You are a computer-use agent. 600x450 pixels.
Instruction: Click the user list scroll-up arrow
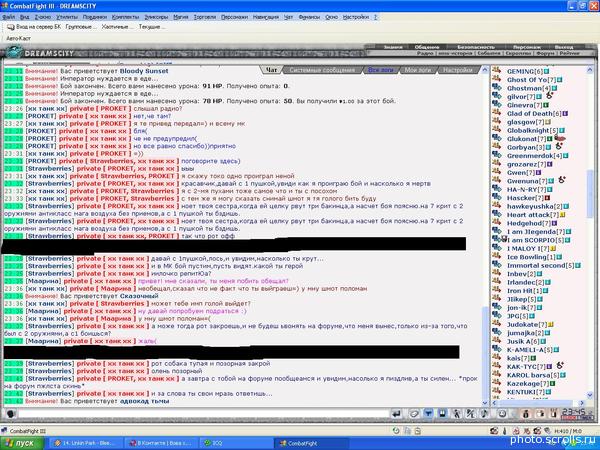tap(589, 70)
